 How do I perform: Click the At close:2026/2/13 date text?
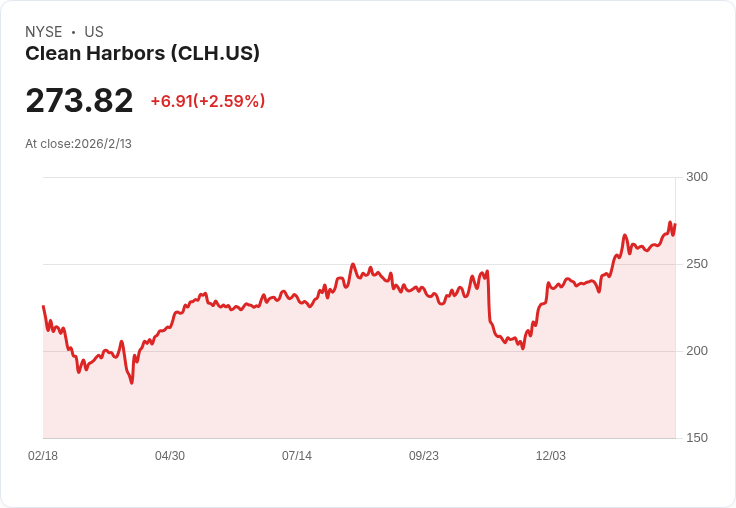coord(78,144)
